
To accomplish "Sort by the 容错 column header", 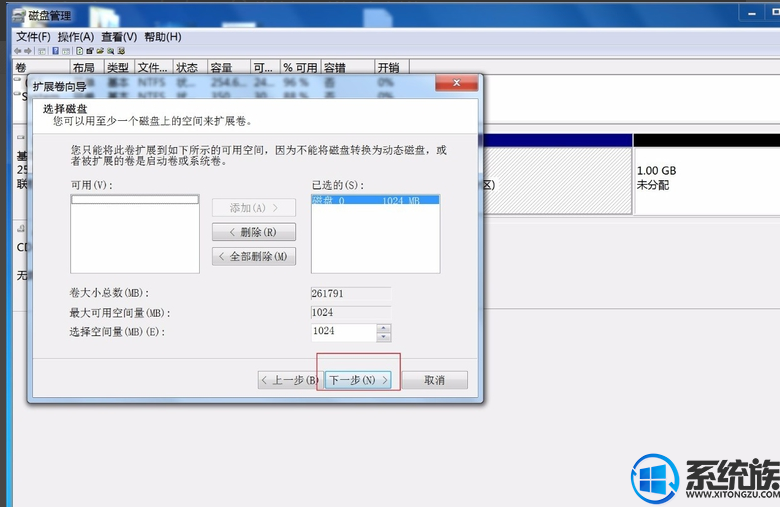I will 347,68.
